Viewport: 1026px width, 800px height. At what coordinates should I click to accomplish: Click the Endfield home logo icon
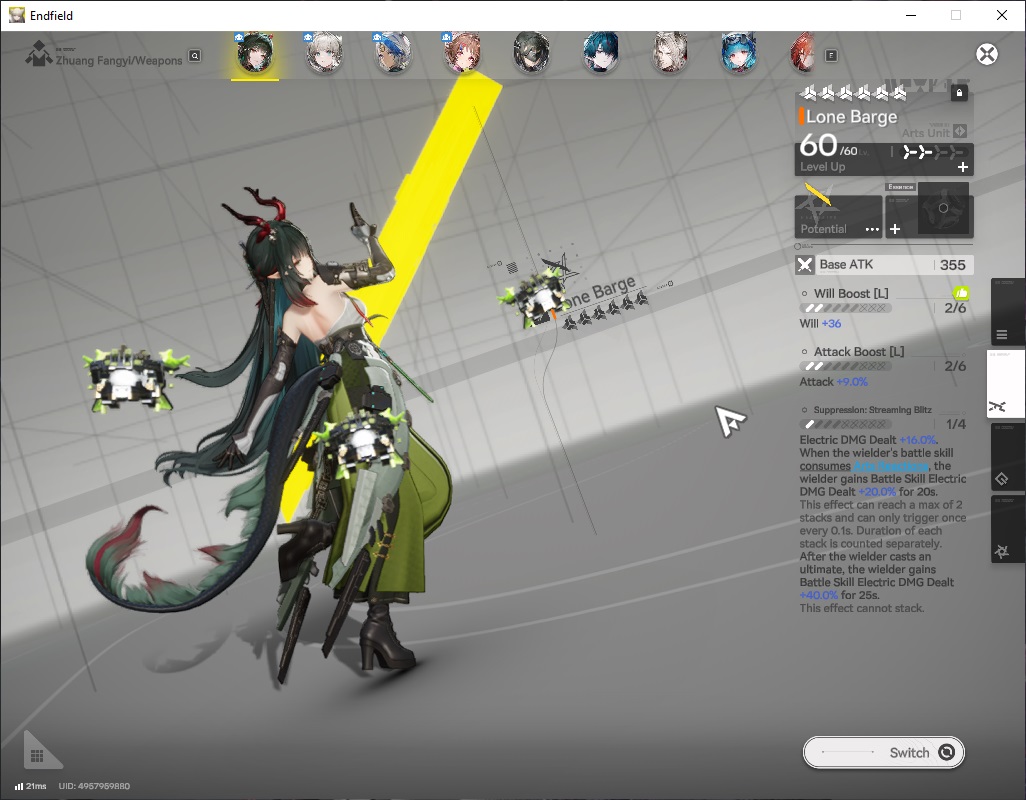click(x=38, y=53)
